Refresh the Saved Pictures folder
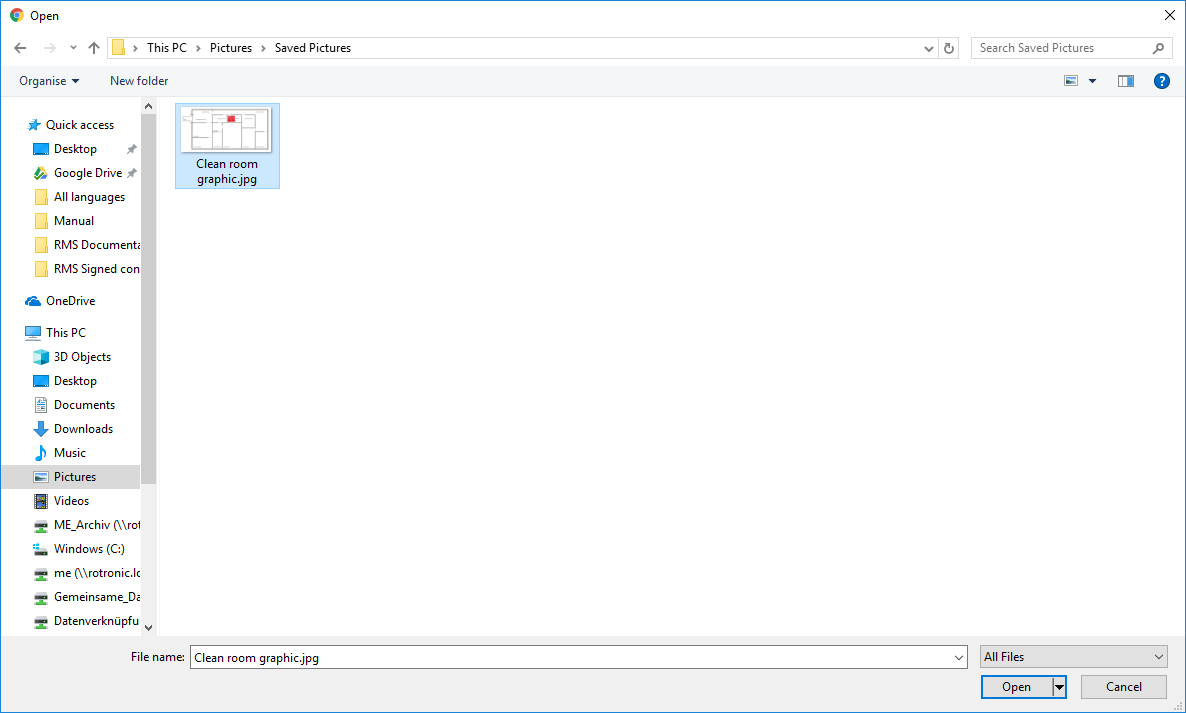 [x=948, y=48]
